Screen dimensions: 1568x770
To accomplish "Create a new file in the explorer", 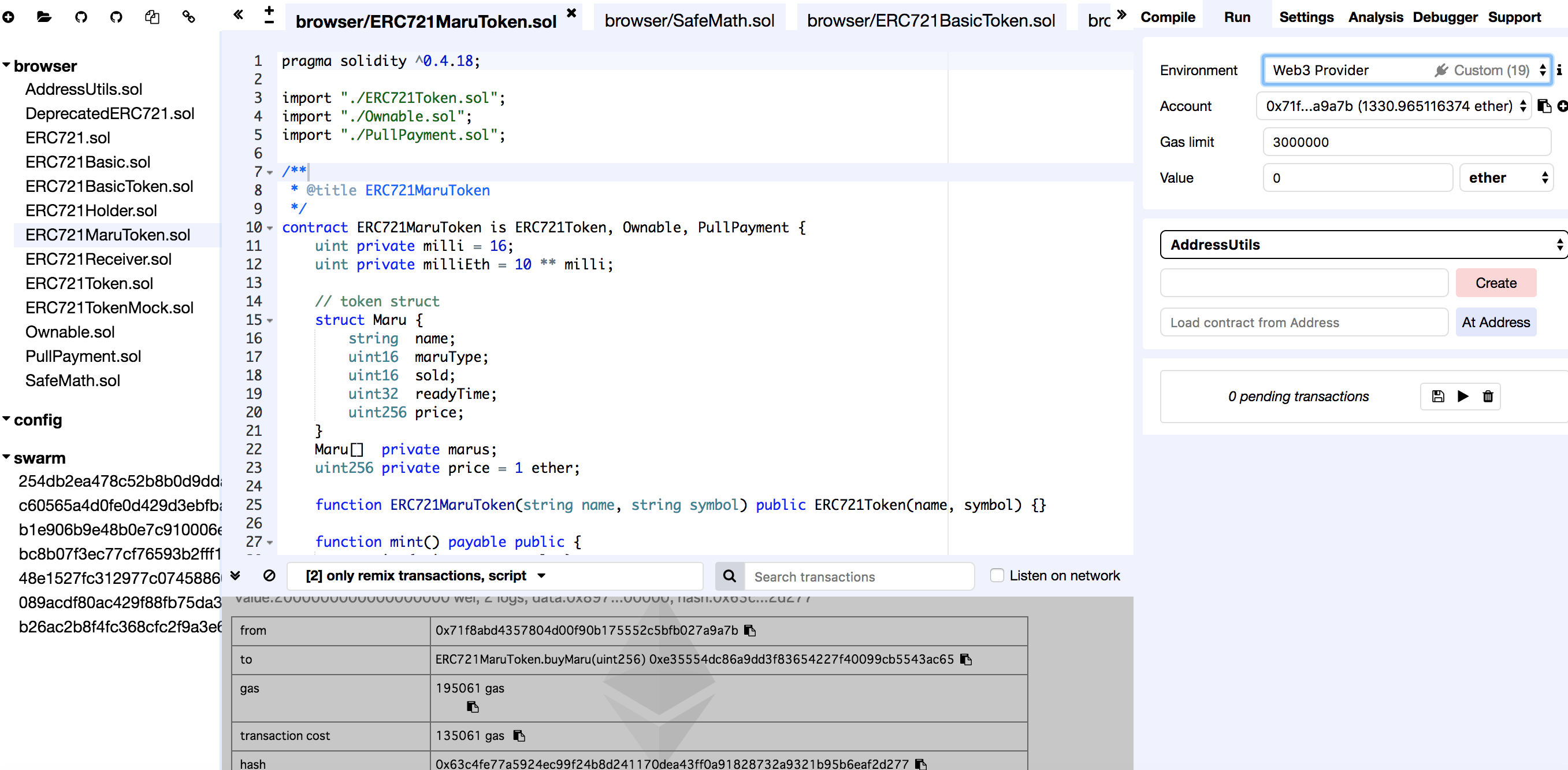I will 9,16.
